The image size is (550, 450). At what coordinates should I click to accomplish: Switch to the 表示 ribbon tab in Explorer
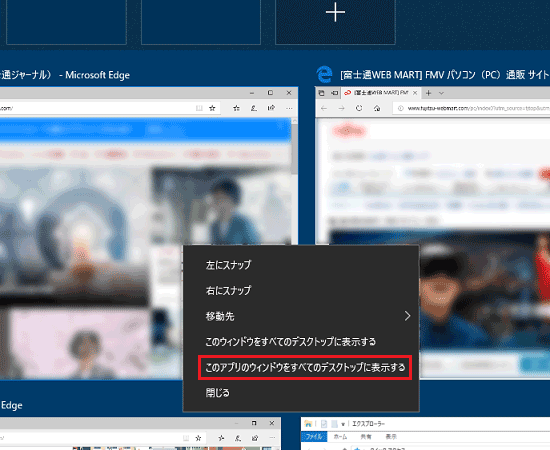click(391, 437)
